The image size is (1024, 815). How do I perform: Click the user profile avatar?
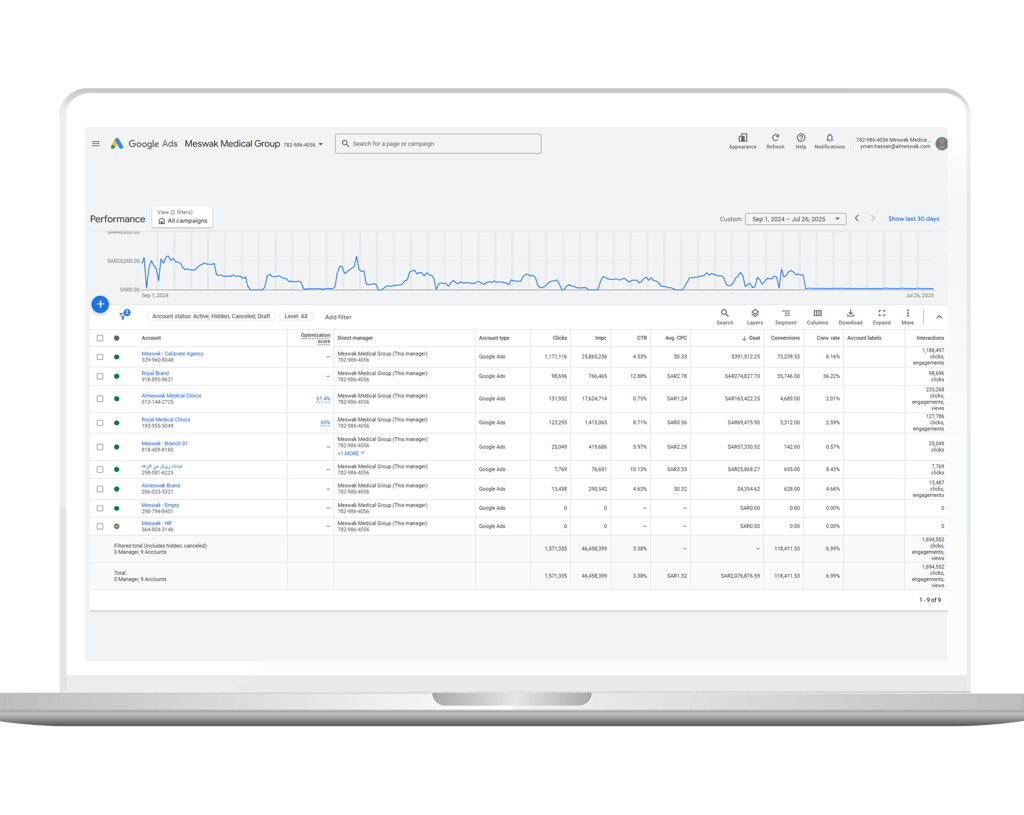(x=941, y=144)
